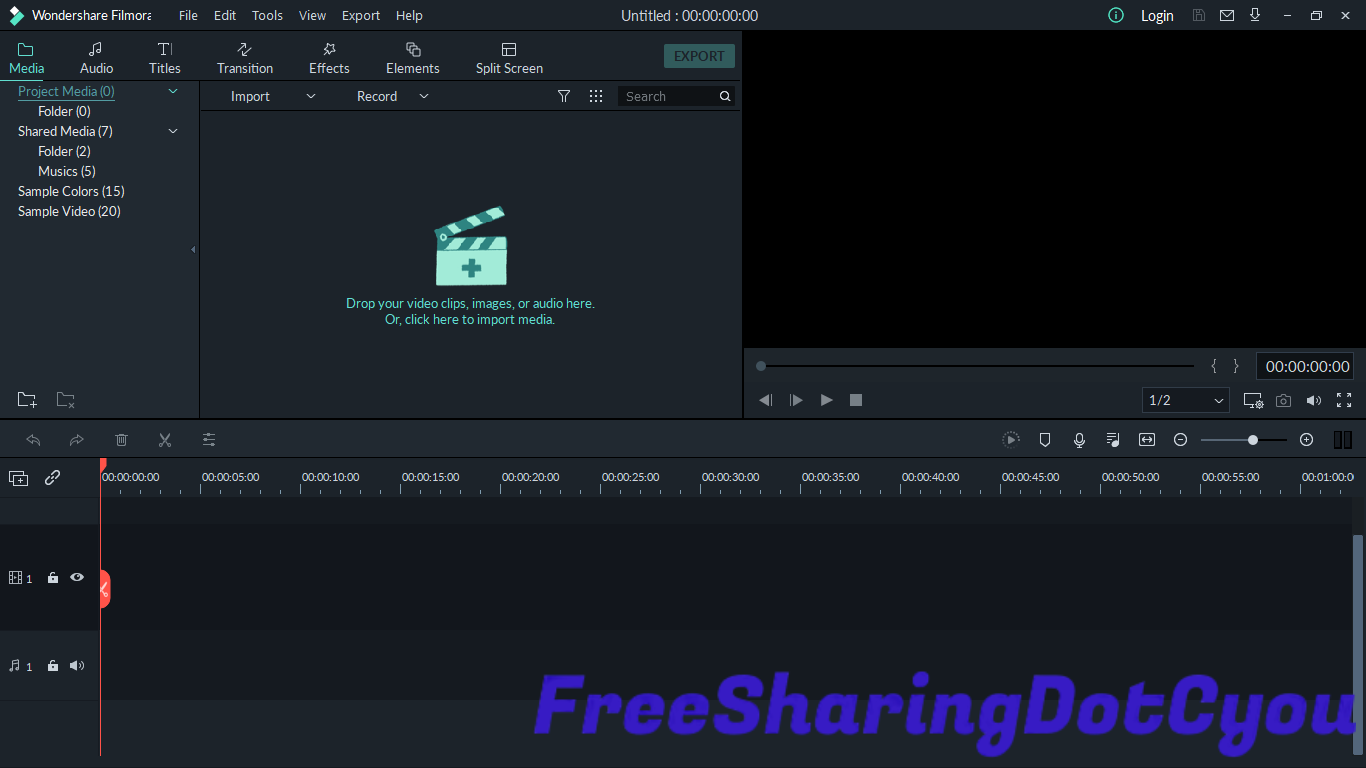Click the microphone voiceover record icon
This screenshot has width=1366, height=768.
1079,440
